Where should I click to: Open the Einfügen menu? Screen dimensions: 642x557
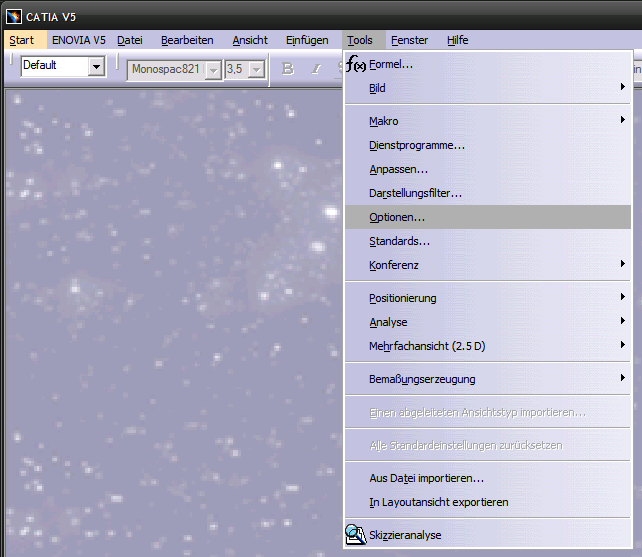click(307, 40)
